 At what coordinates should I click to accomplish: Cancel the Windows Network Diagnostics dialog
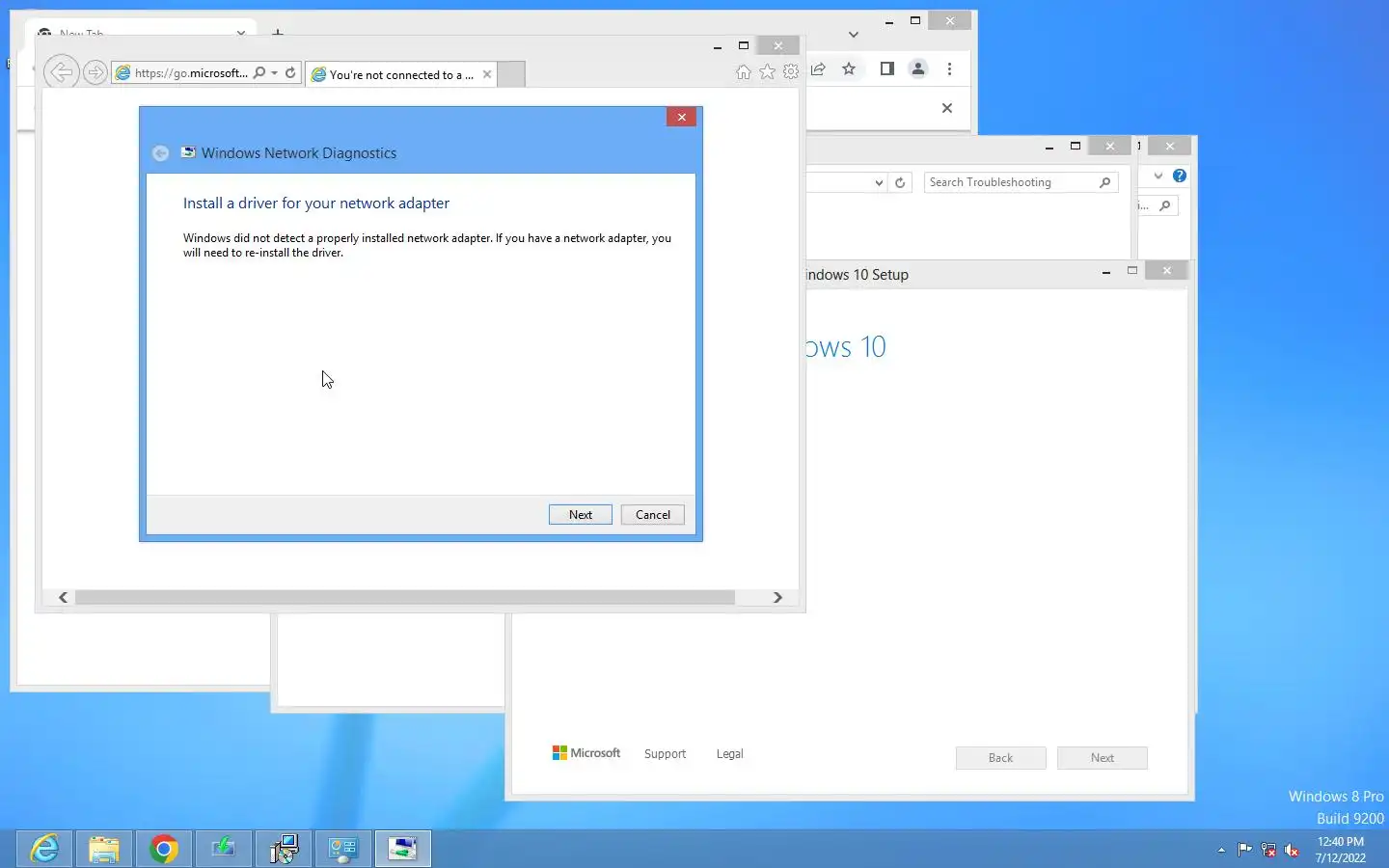point(653,515)
